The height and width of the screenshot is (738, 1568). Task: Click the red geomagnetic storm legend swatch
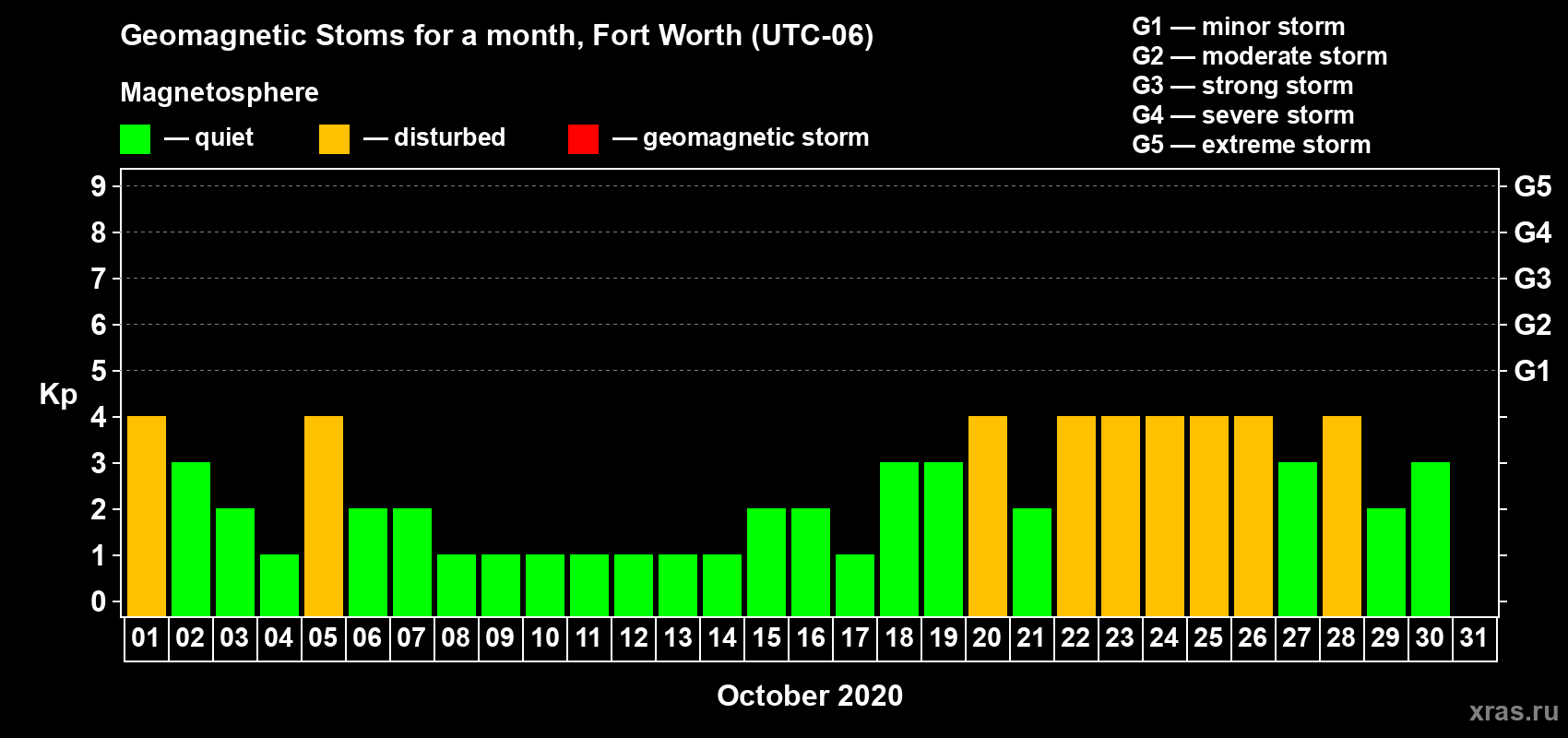583,139
